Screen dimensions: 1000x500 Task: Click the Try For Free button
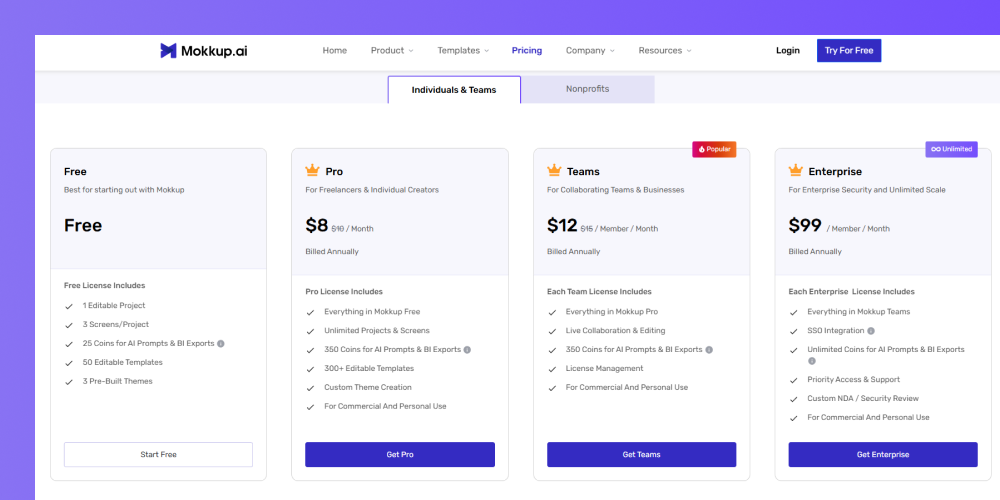pyautogui.click(x=849, y=50)
